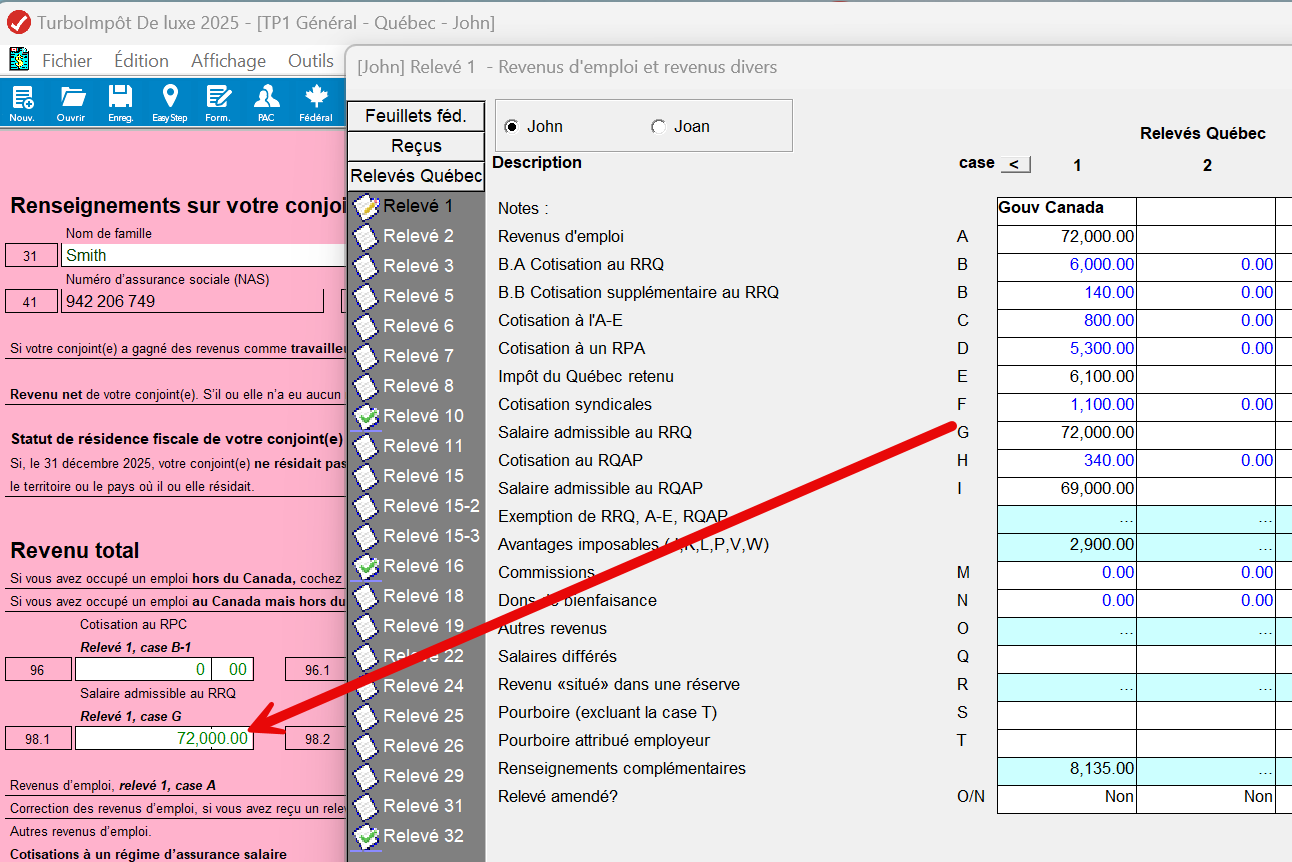This screenshot has width=1292, height=862.
Task: Switch to Fédéral via maple leaf icon
Action: pos(316,103)
